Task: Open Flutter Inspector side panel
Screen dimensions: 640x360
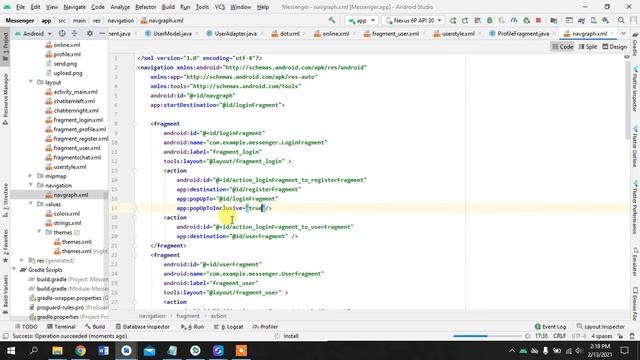Action: point(635,89)
